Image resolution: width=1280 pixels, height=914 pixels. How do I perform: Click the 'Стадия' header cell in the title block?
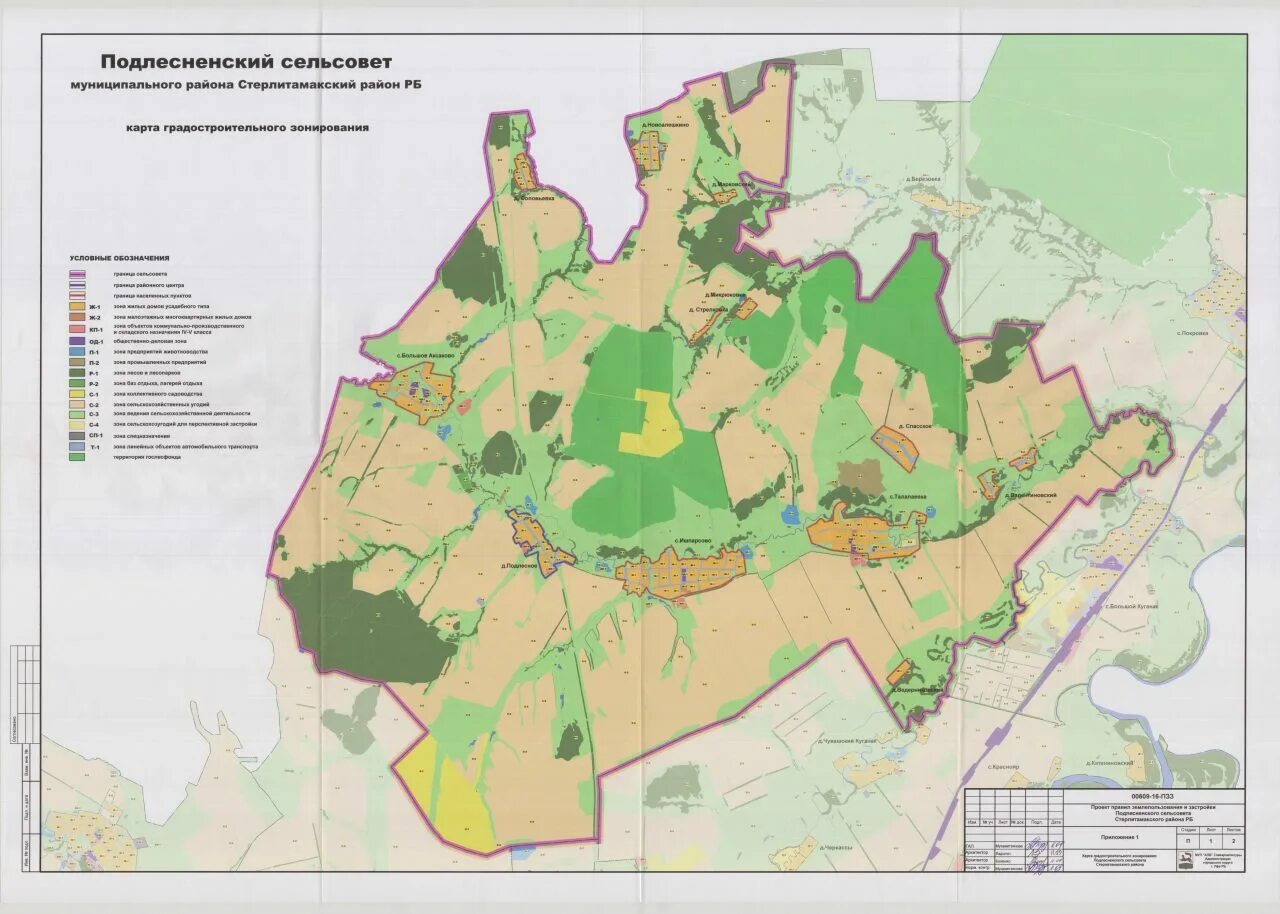click(1188, 830)
